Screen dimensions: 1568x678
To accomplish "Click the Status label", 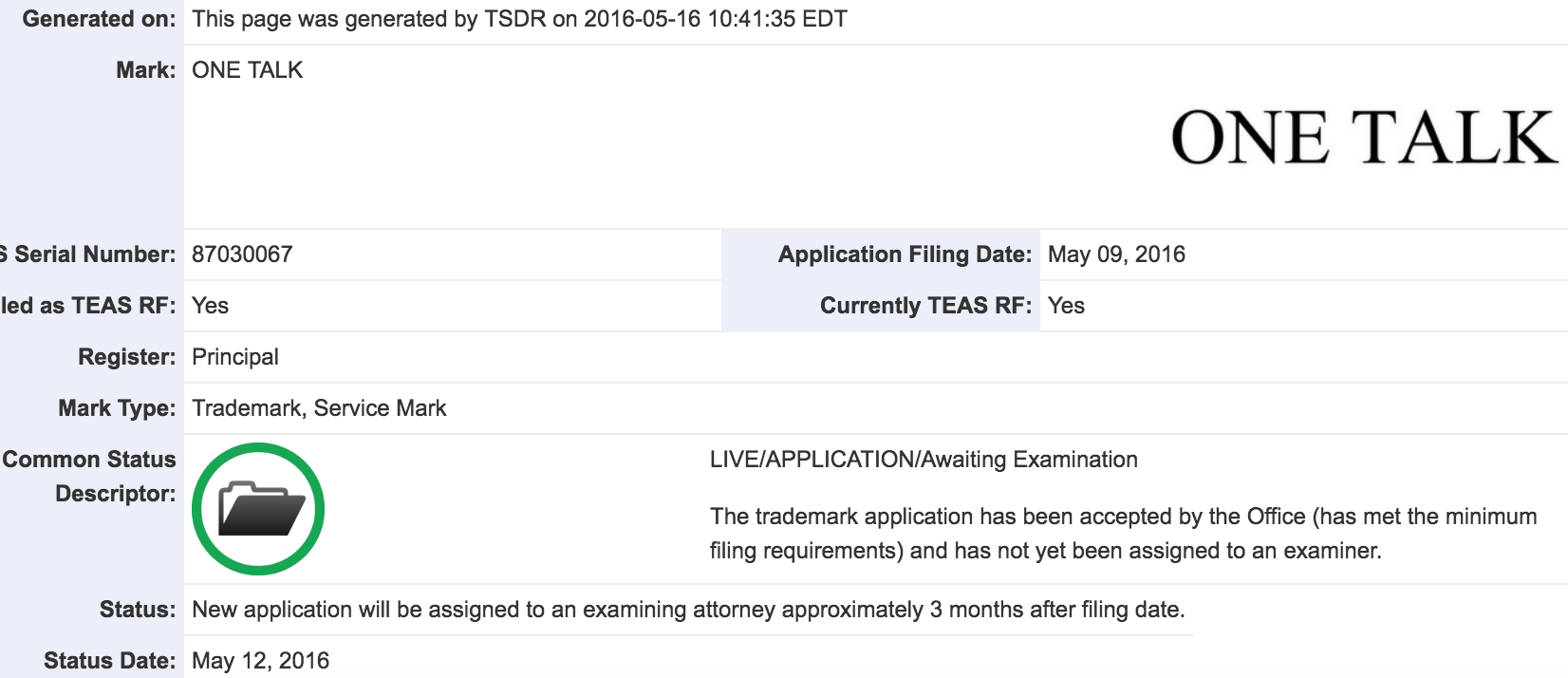I will point(138,610).
